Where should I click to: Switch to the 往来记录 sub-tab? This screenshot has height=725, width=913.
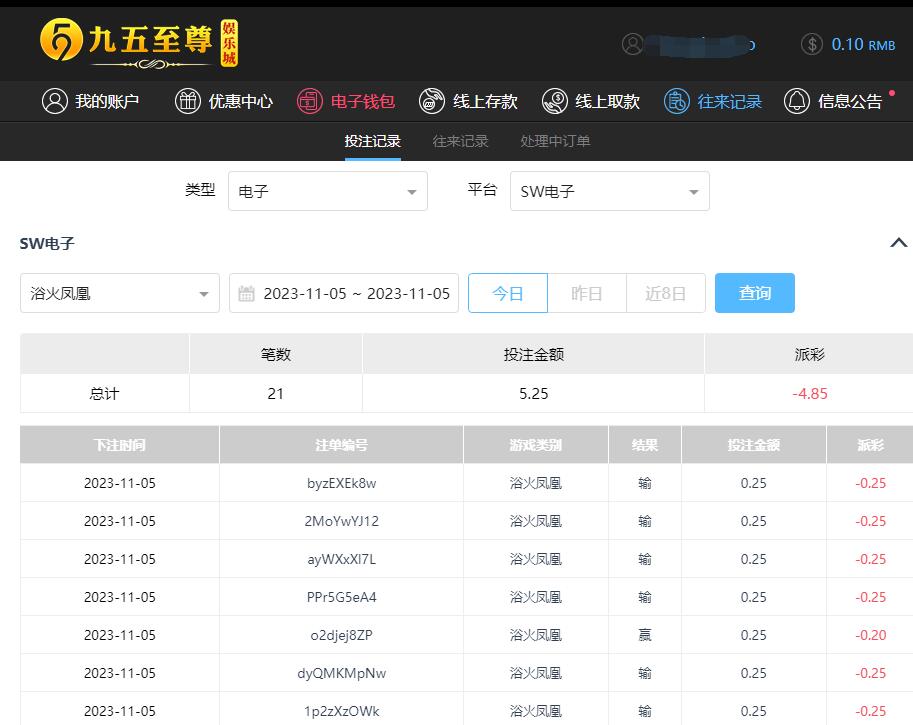[x=460, y=141]
